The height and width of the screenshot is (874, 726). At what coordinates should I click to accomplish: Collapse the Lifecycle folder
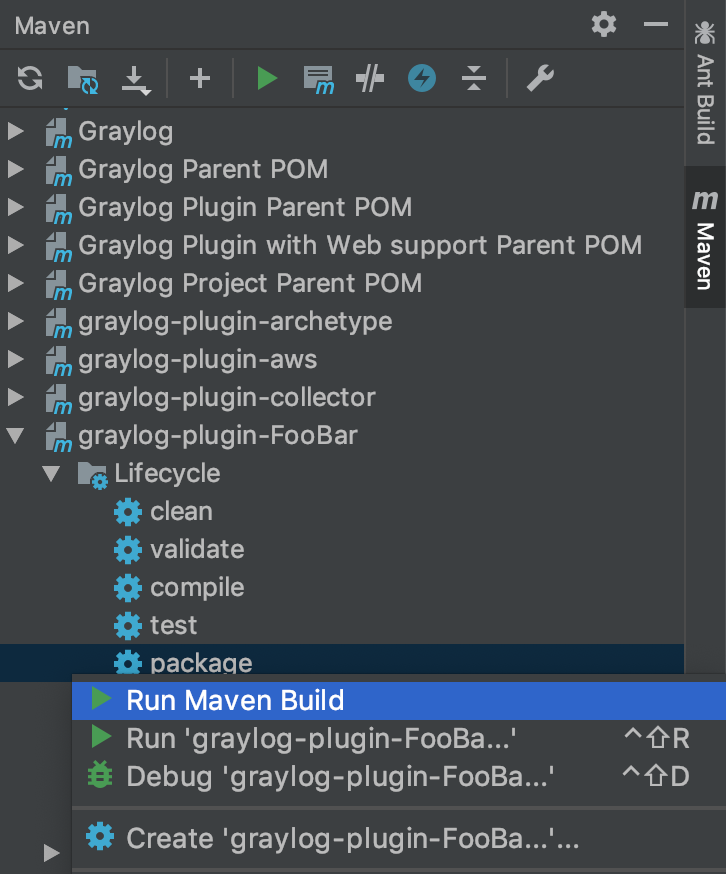(51, 473)
